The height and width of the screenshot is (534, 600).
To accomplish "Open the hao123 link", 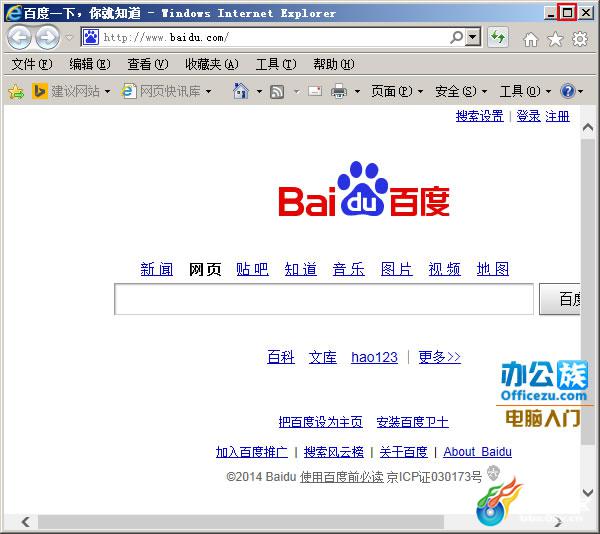I will click(374, 357).
